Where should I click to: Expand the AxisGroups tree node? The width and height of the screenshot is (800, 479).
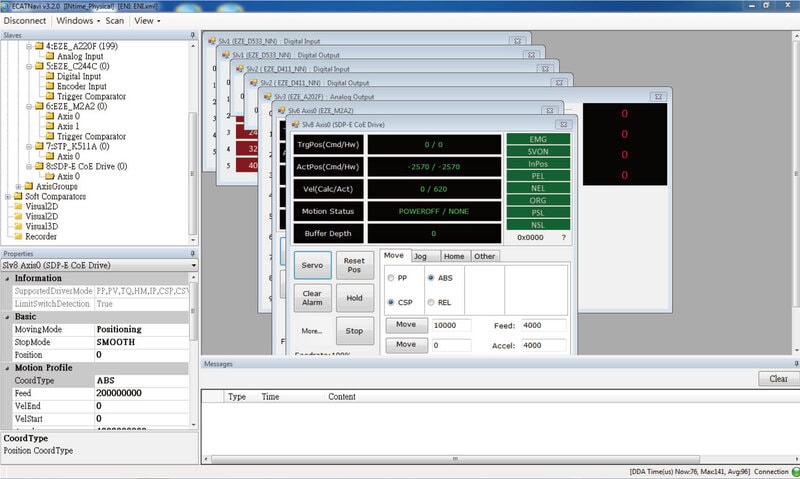pos(18,187)
